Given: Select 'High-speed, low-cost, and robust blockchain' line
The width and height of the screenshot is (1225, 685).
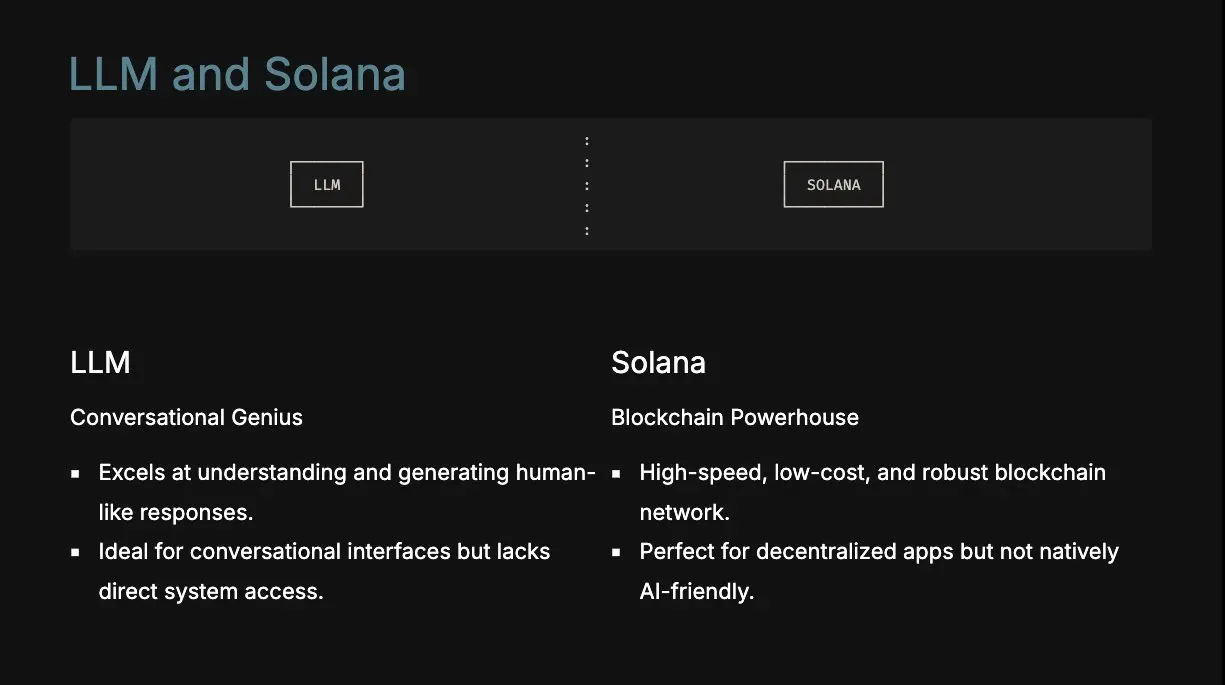Looking at the screenshot, I should pyautogui.click(x=872, y=472).
